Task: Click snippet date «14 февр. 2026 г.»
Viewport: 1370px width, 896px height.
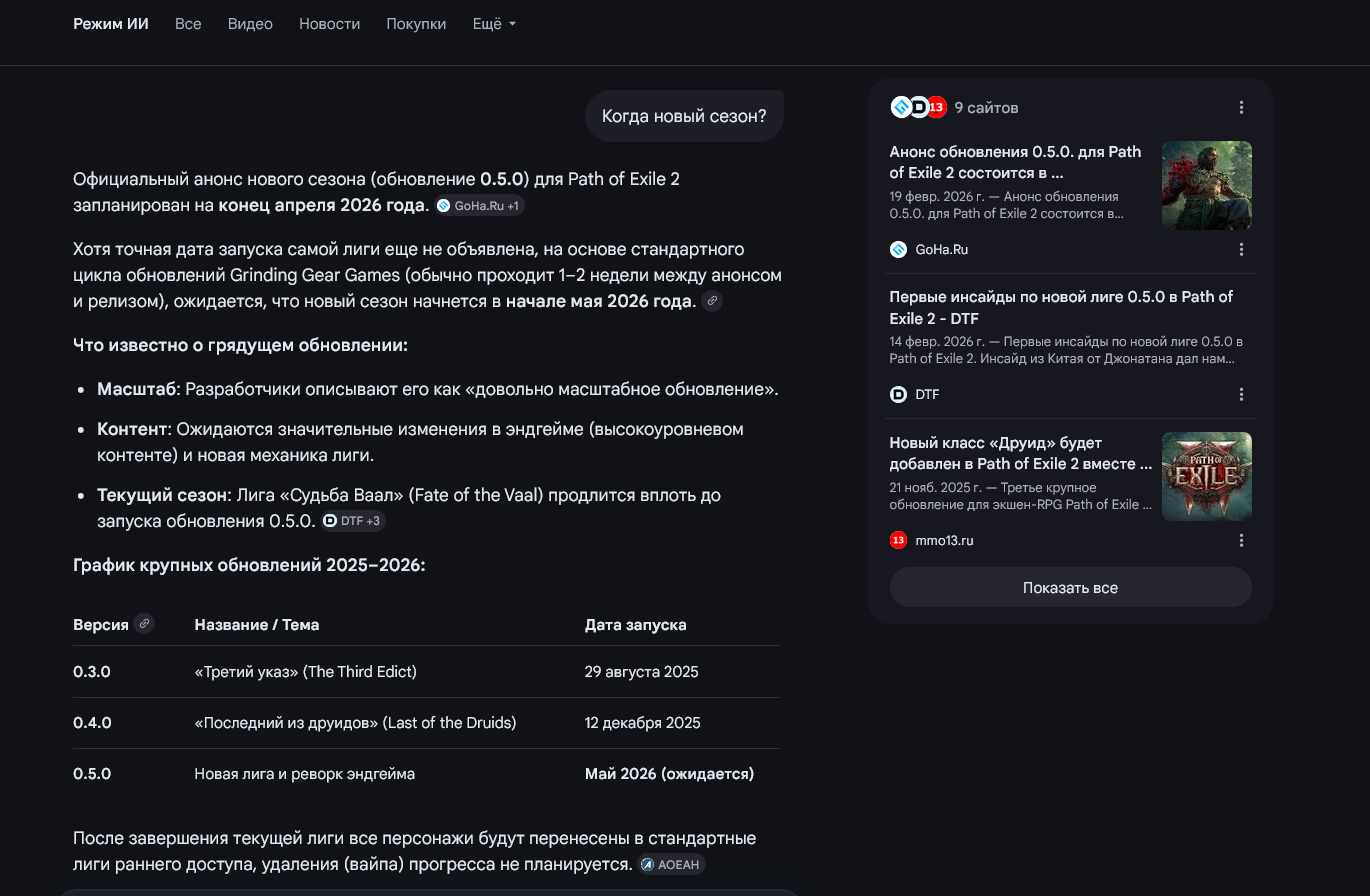Action: point(939,342)
